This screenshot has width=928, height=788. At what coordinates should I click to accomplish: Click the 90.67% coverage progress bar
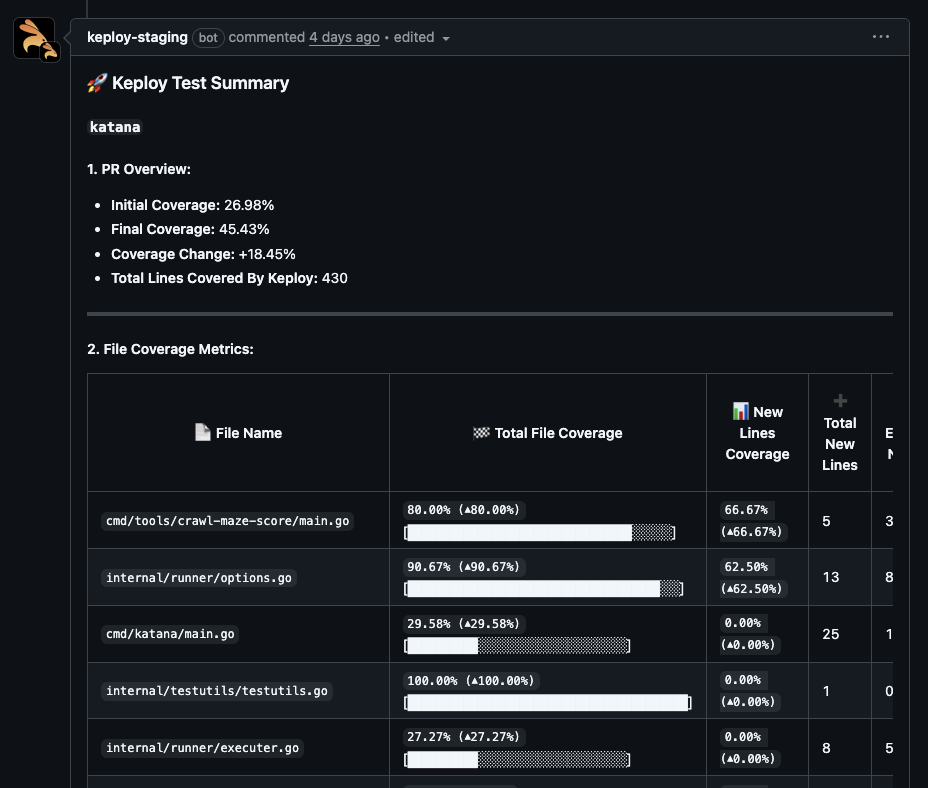[x=543, y=588]
